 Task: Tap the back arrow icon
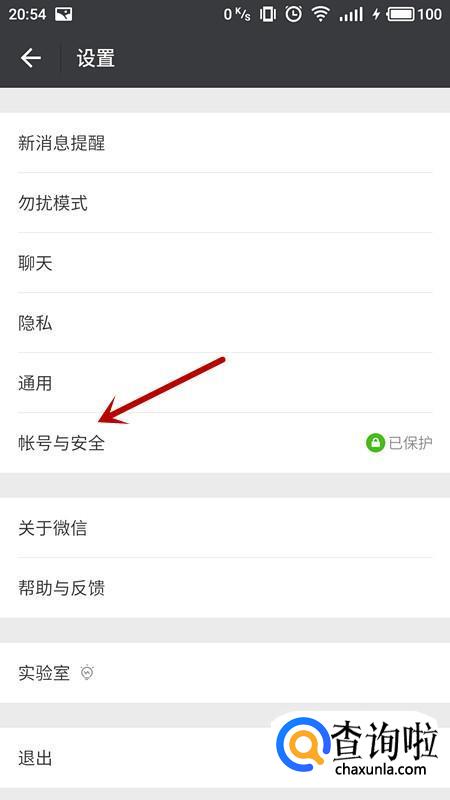[x=31, y=58]
